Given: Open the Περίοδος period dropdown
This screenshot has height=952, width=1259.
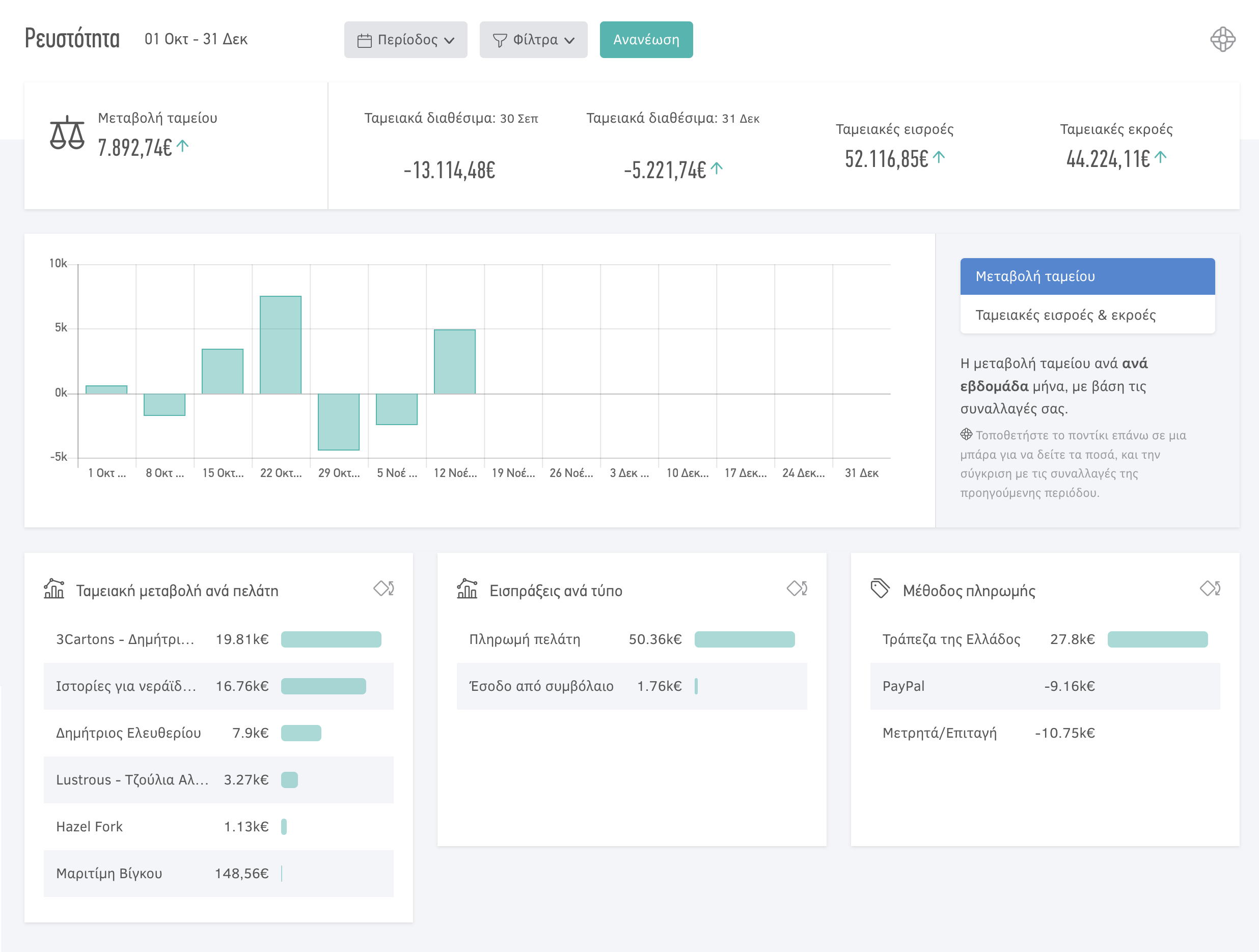Looking at the screenshot, I should [406, 40].
